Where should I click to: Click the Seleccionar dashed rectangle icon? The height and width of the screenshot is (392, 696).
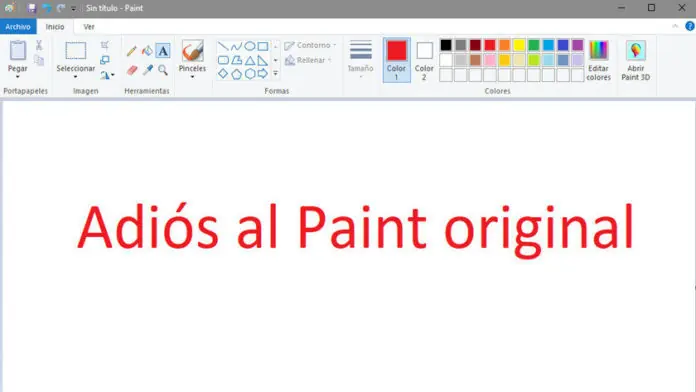coord(75,51)
